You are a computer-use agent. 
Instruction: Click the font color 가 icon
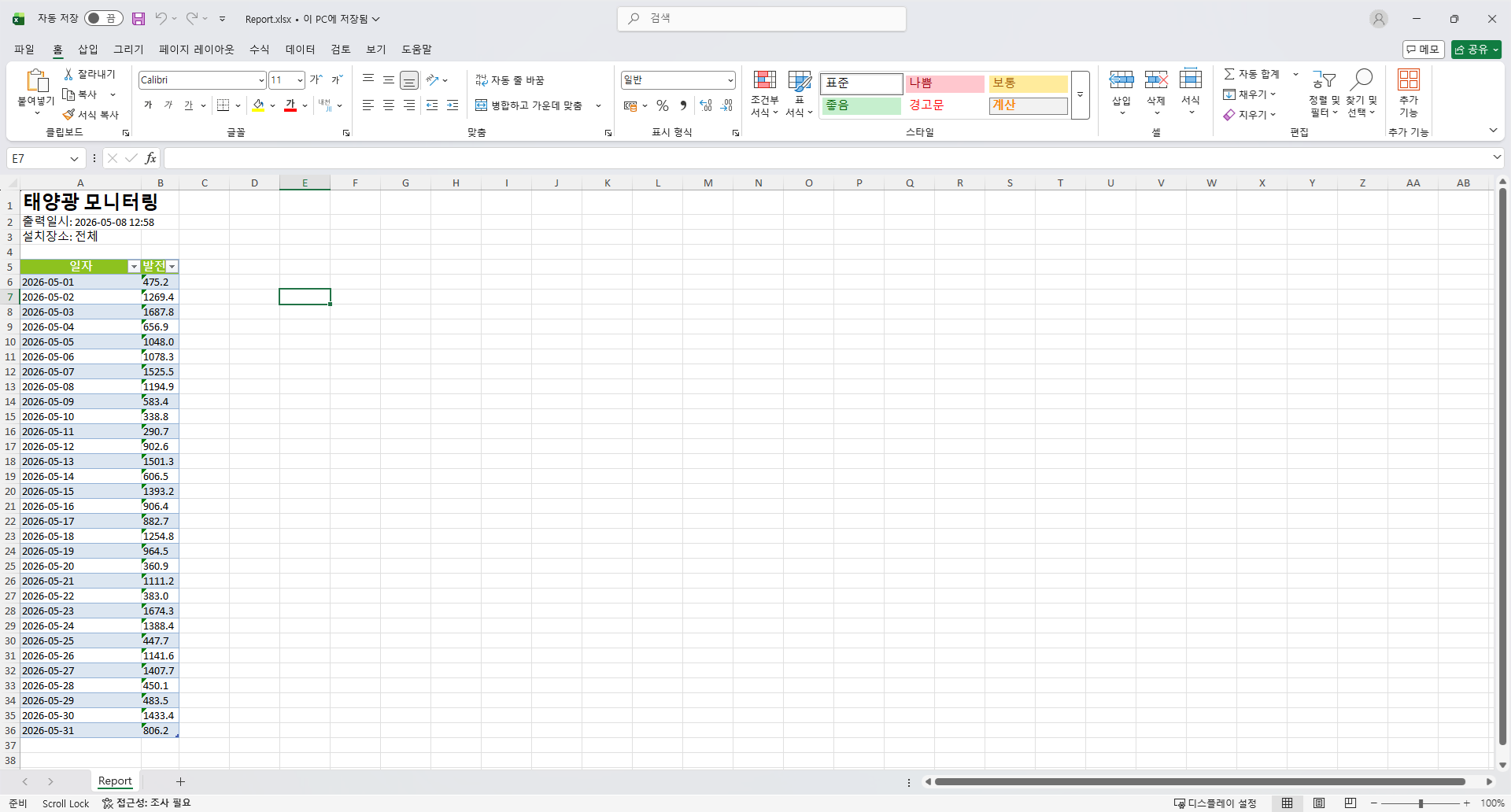(290, 105)
